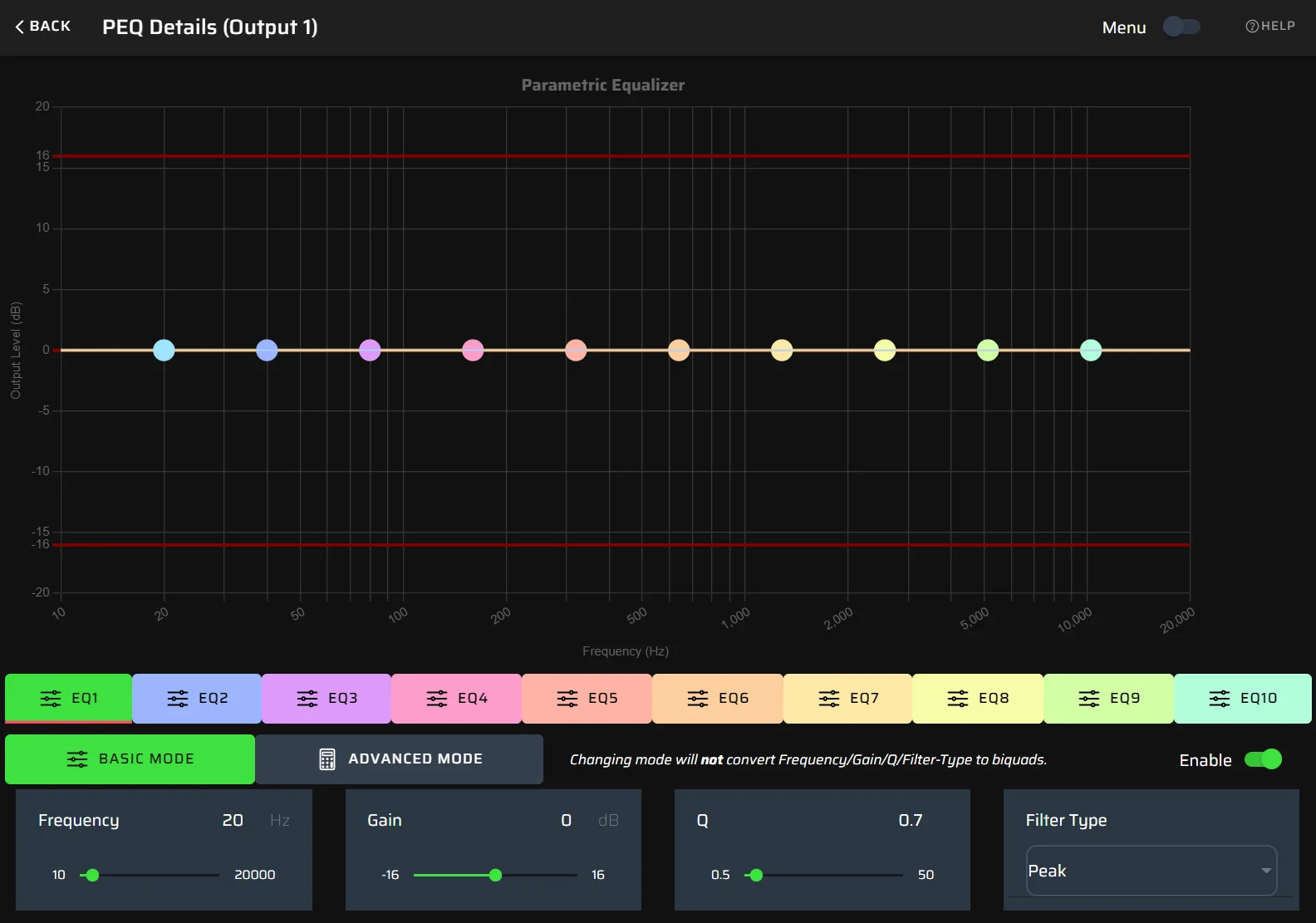The width and height of the screenshot is (1316, 923).
Task: Toggle the Menu switch
Action: coord(1181,27)
